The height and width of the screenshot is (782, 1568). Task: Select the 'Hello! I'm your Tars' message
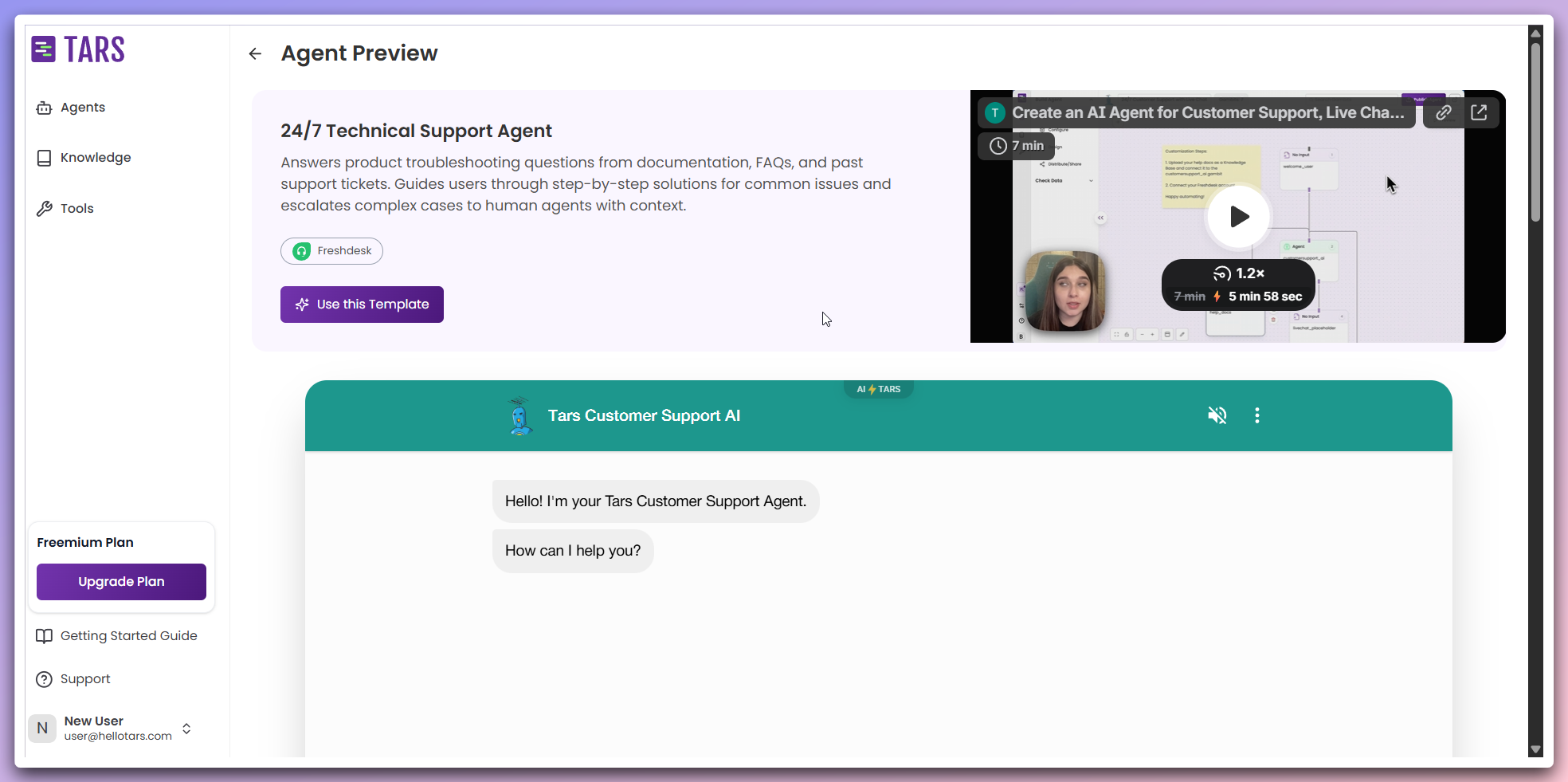click(x=656, y=501)
